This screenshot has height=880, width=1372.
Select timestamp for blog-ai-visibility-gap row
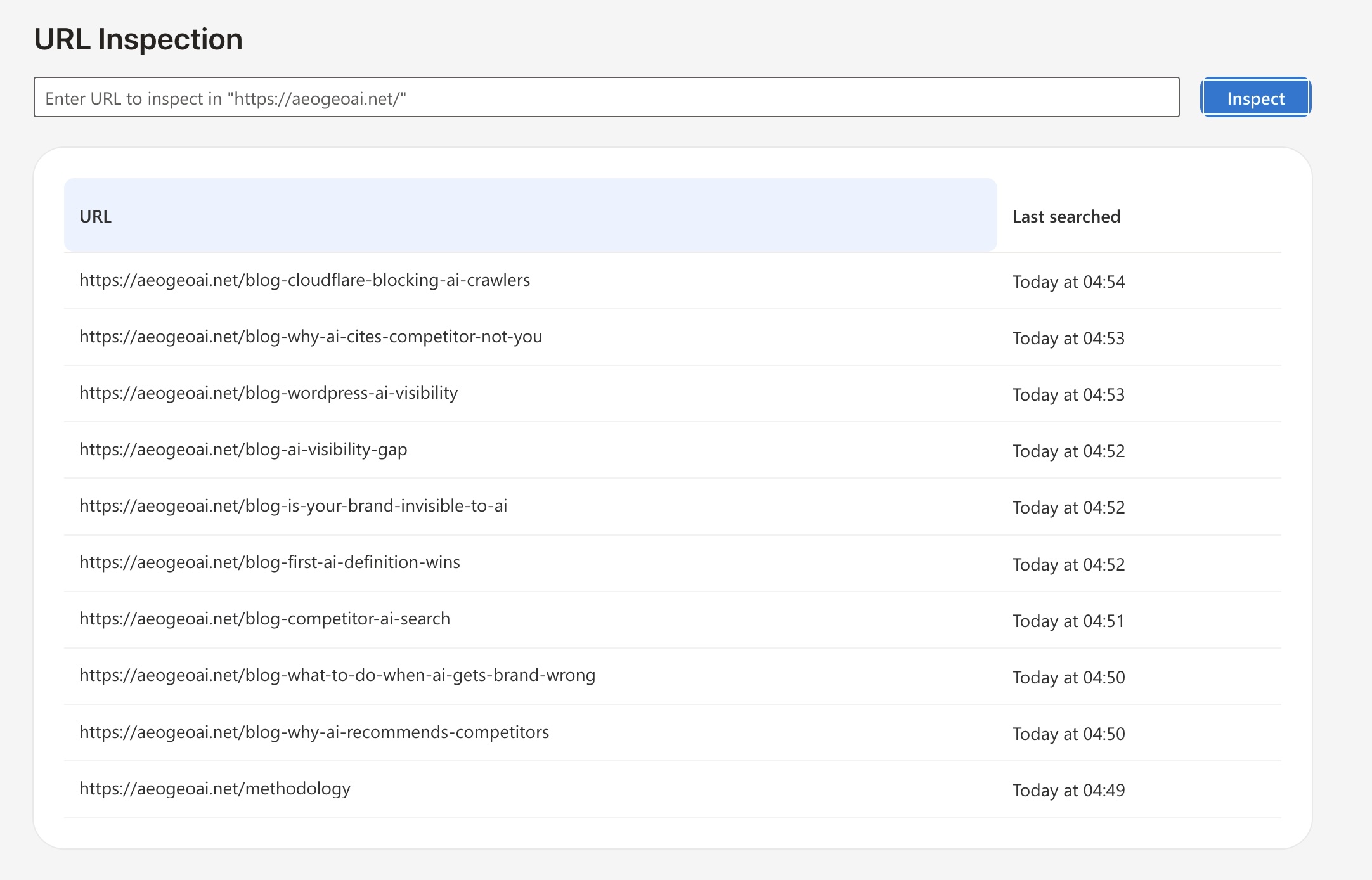pyautogui.click(x=1068, y=451)
